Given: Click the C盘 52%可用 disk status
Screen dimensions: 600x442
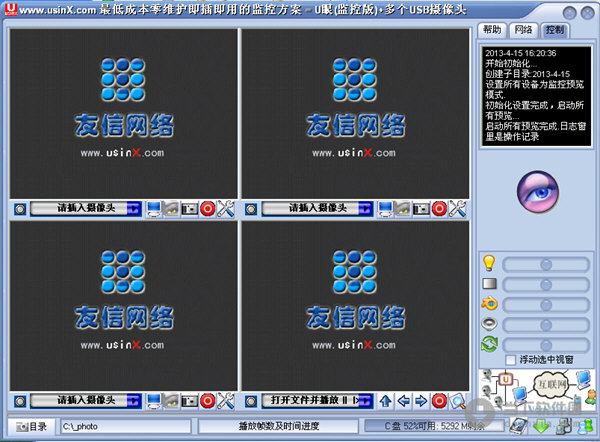Looking at the screenshot, I should click(434, 426).
